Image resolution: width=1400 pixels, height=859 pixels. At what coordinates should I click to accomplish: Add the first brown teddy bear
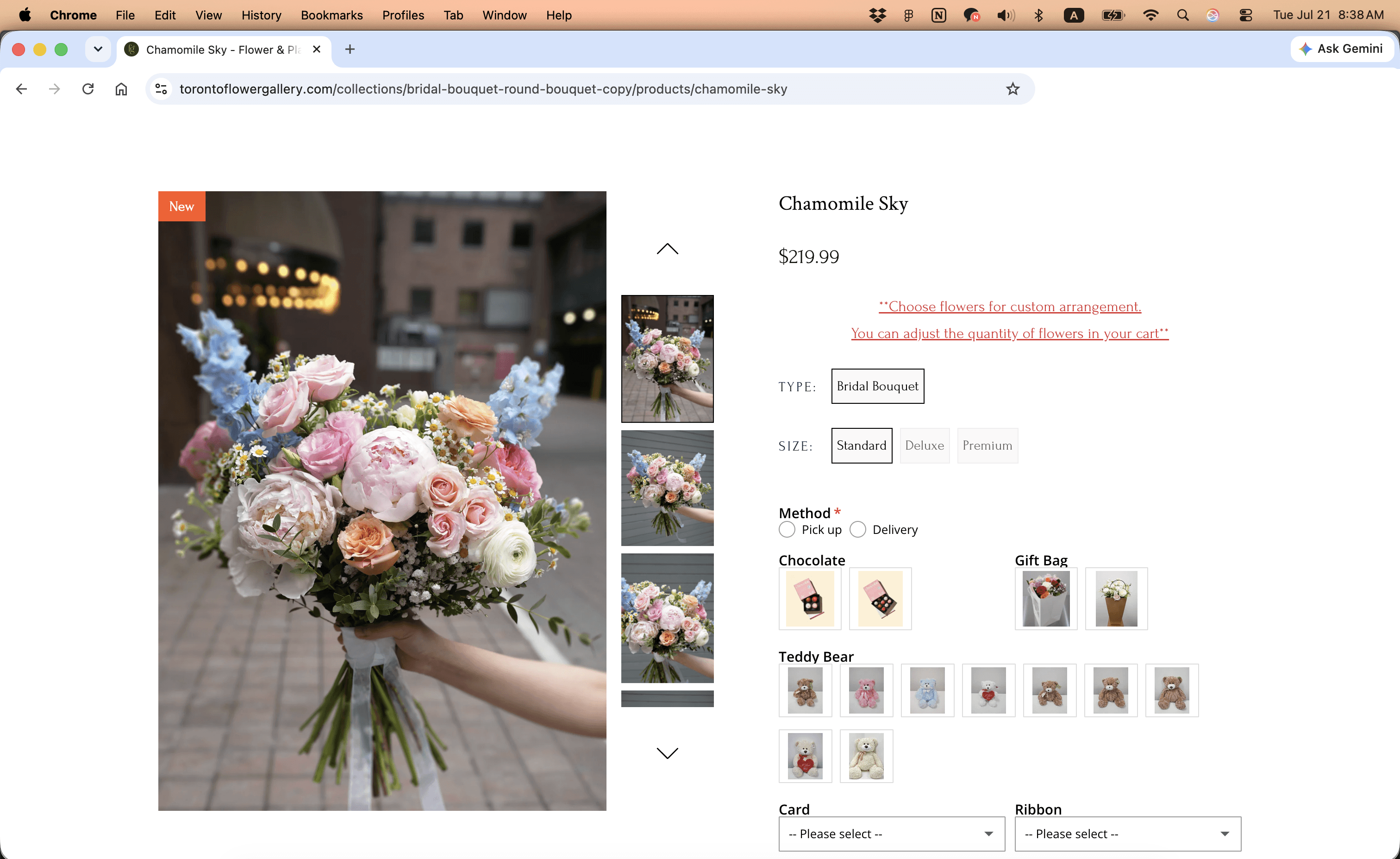coord(805,690)
